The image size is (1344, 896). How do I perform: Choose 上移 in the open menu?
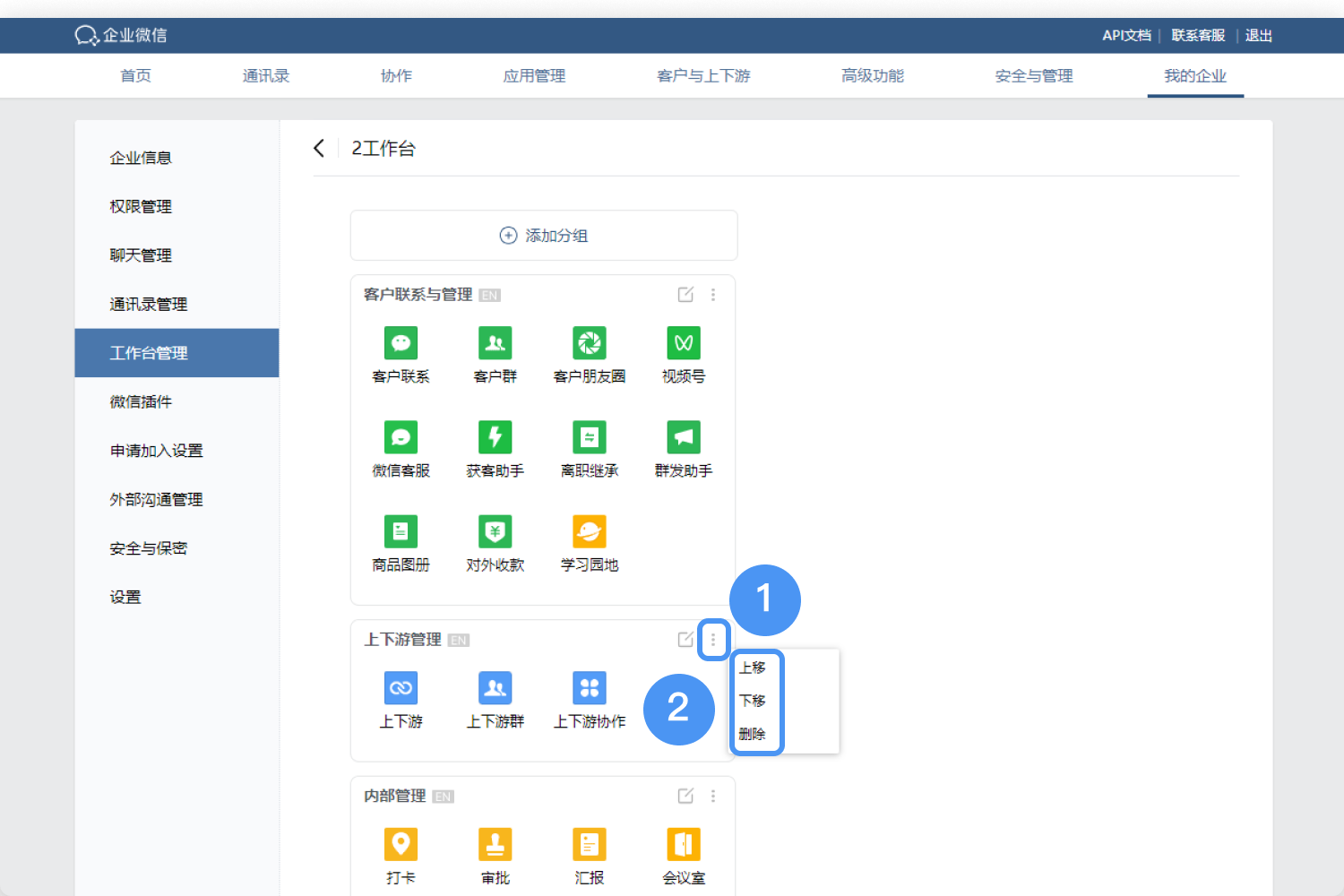pos(754,667)
